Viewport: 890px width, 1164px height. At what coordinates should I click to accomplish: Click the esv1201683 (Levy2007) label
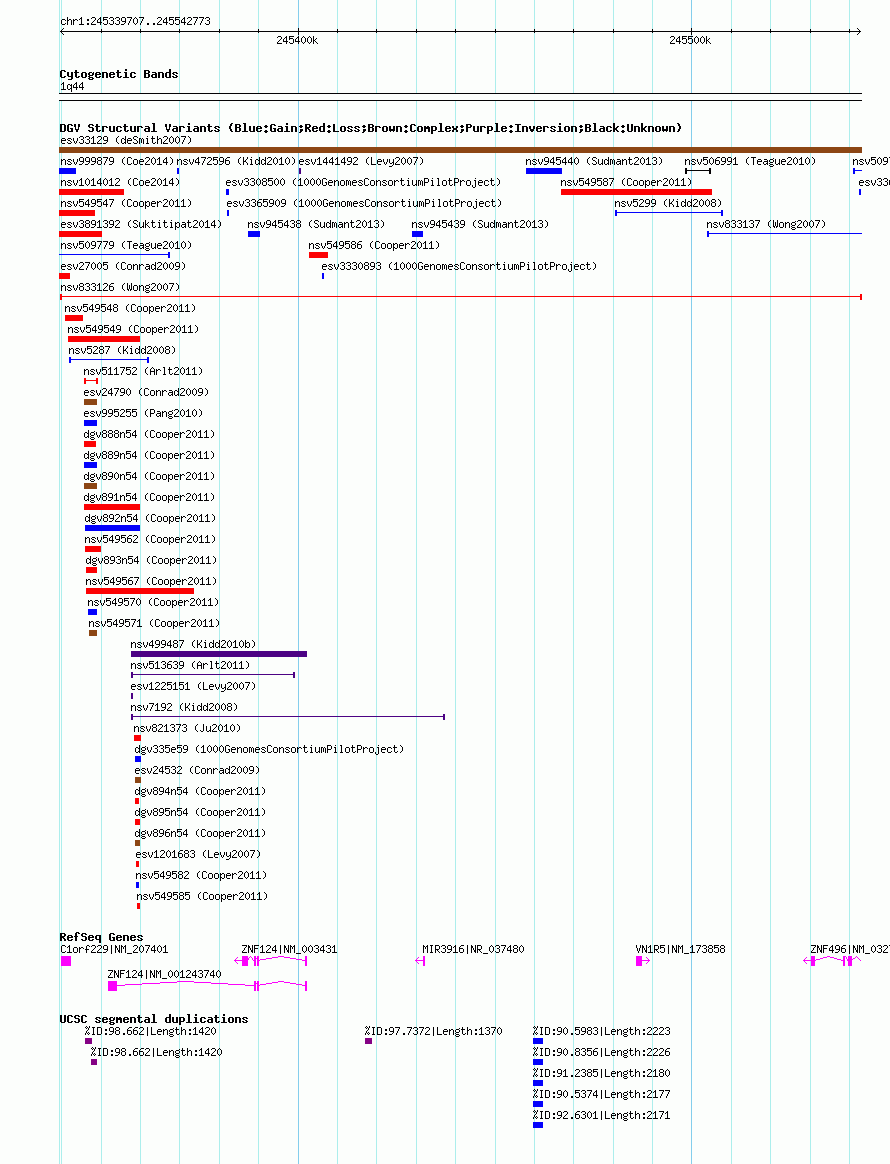click(x=198, y=854)
